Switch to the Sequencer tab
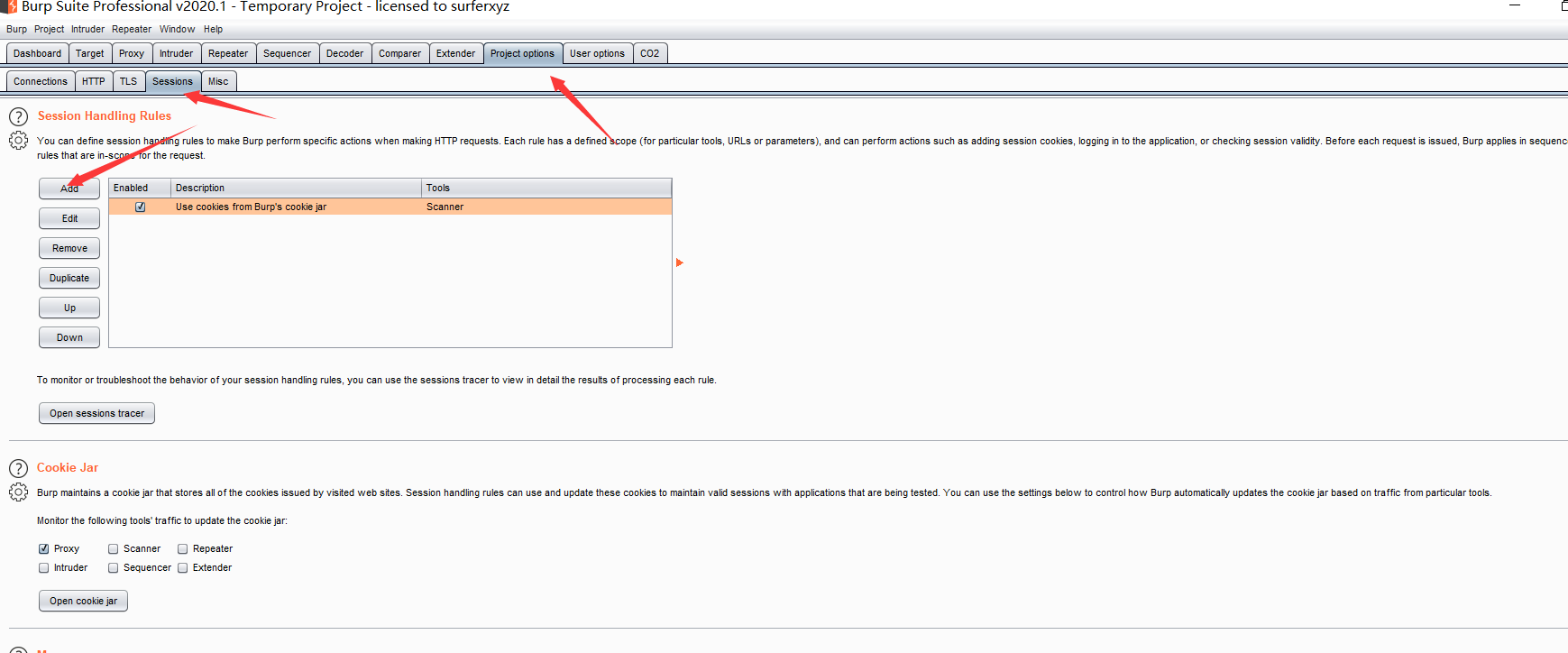1568x653 pixels. click(288, 53)
